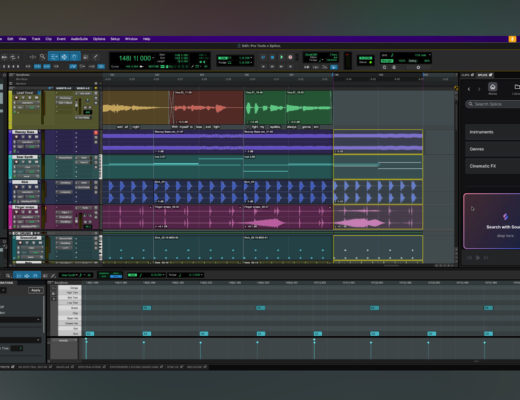Screen dimensions: 520x400
Task: Switch to the CLIPS tab
Action: 467,75
